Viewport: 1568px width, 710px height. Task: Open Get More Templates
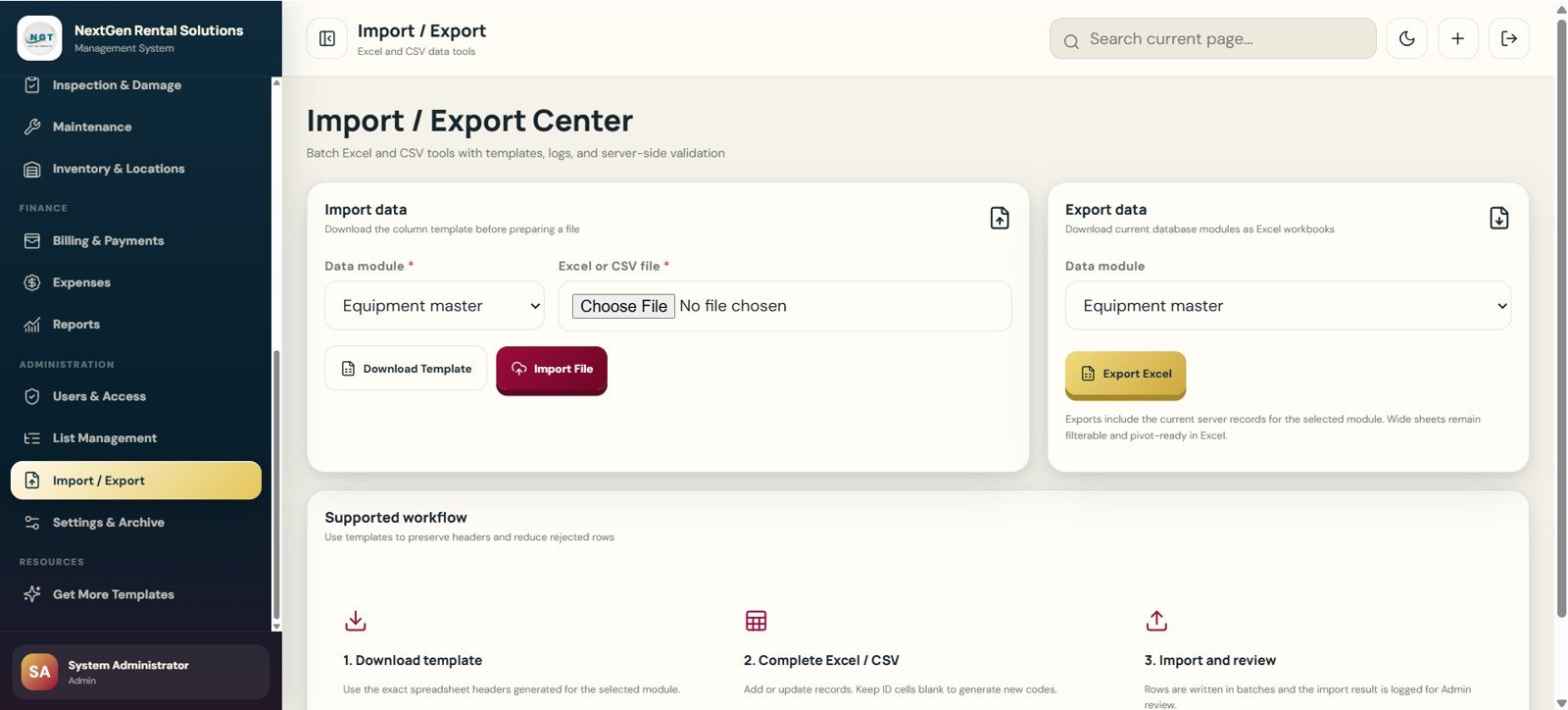136,594
